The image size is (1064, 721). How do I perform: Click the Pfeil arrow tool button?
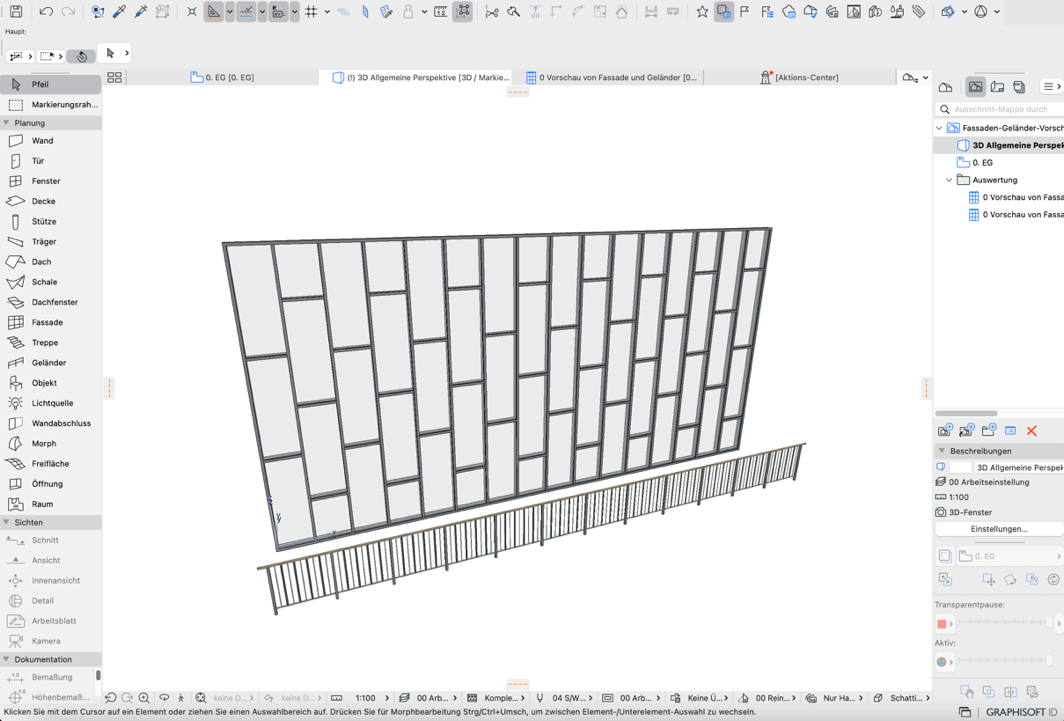point(51,84)
